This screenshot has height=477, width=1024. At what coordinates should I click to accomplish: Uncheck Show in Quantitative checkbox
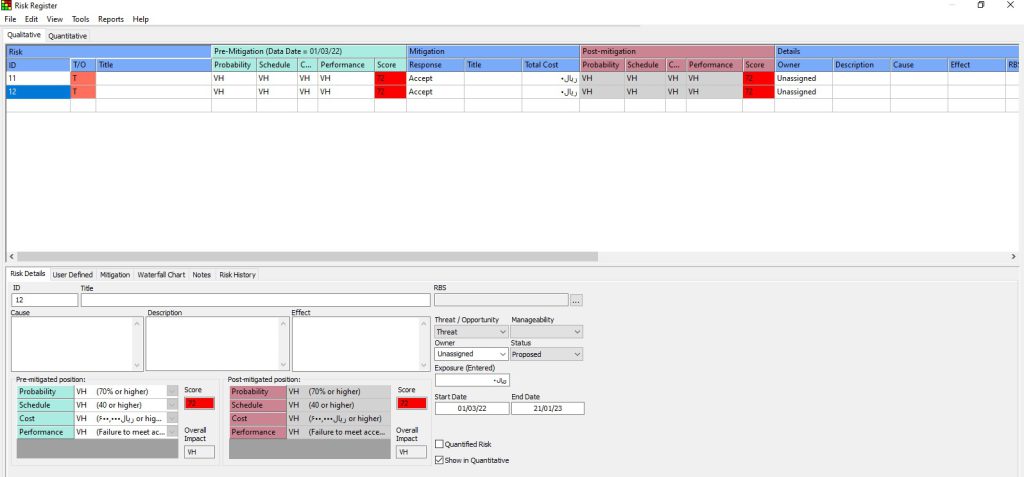(439, 460)
